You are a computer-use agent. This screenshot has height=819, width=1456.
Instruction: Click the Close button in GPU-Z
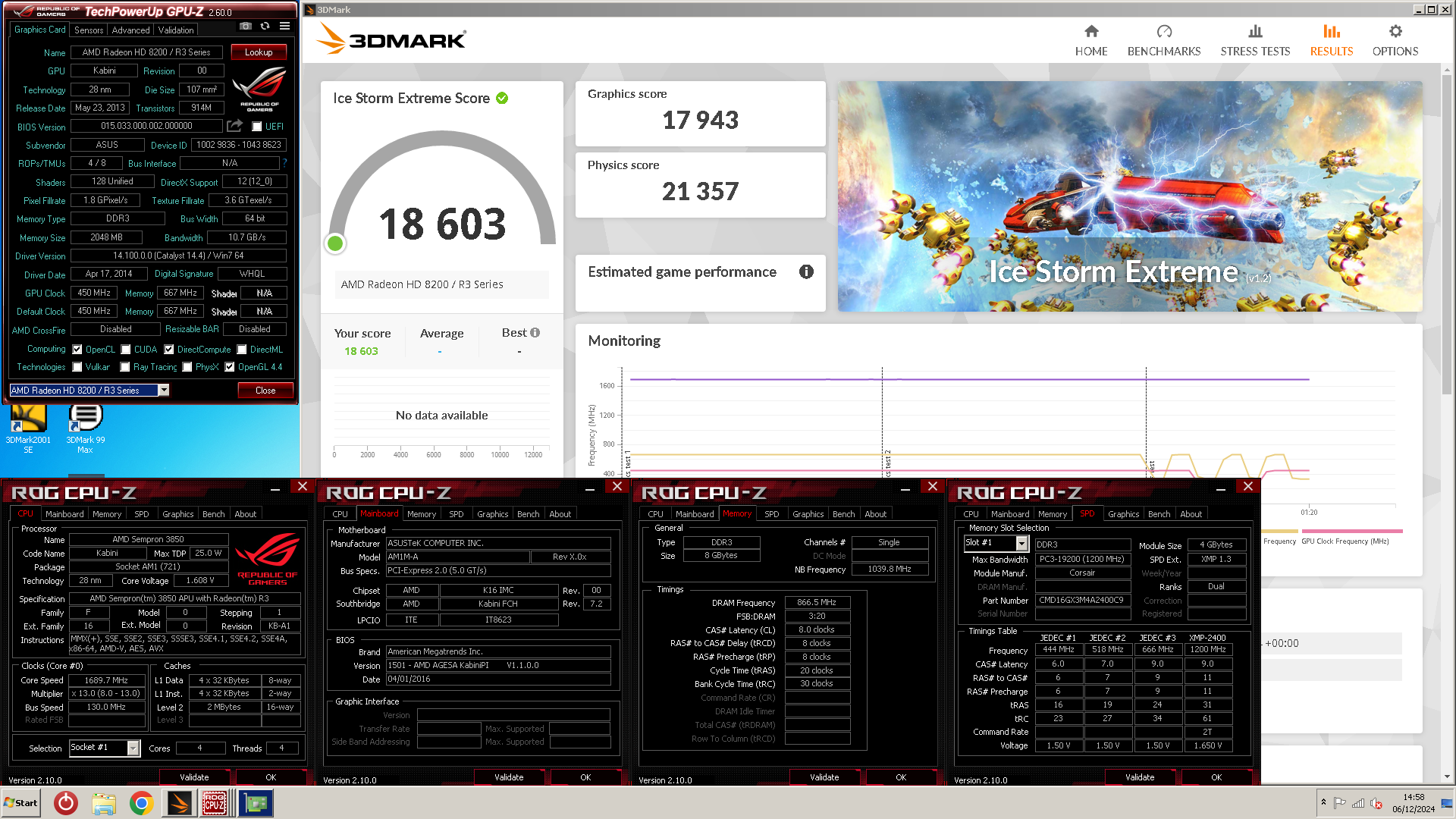pyautogui.click(x=265, y=391)
